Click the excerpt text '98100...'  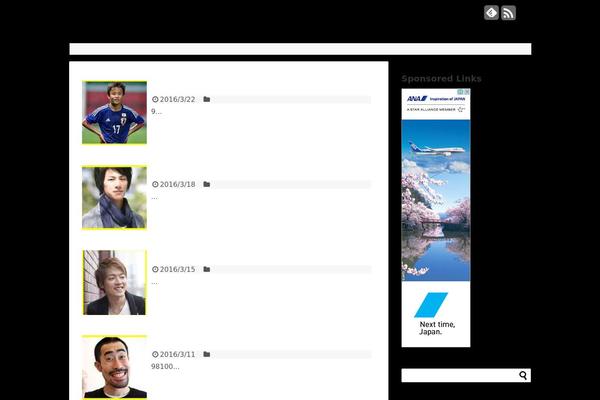point(165,366)
